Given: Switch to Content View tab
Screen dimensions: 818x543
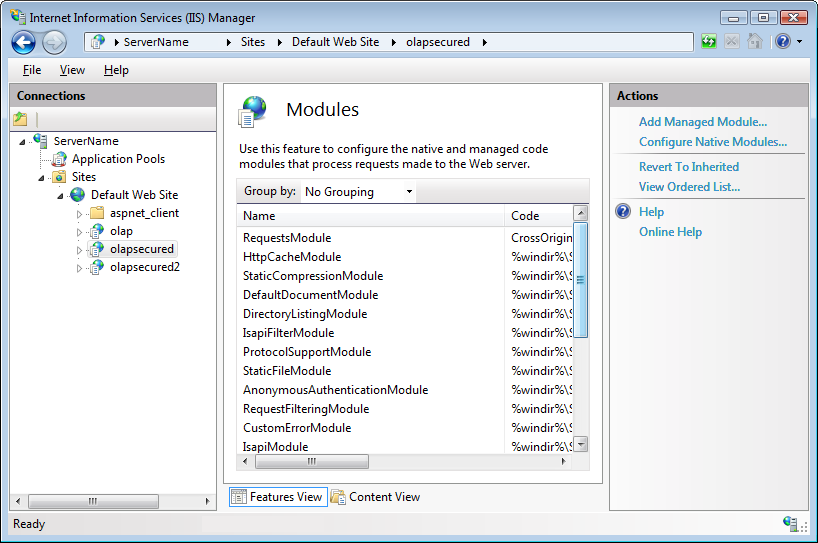Looking at the screenshot, I should coord(375,497).
